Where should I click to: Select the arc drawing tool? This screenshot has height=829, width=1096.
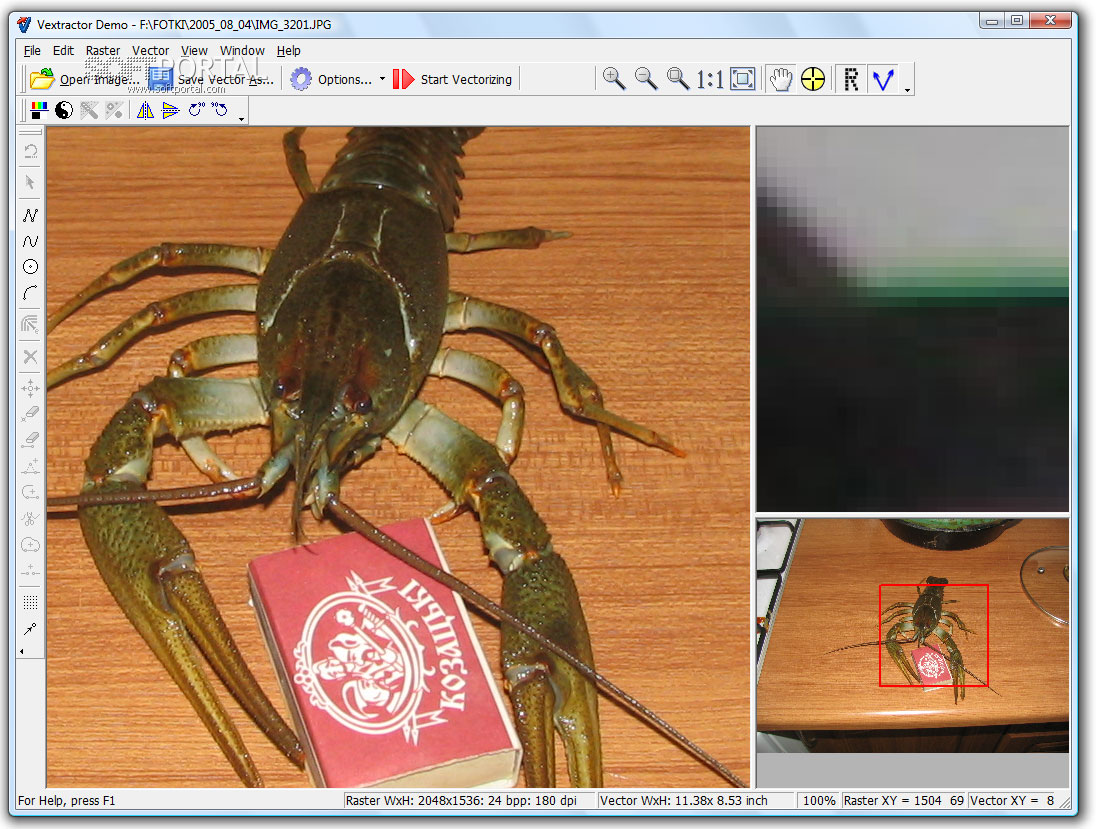30,292
